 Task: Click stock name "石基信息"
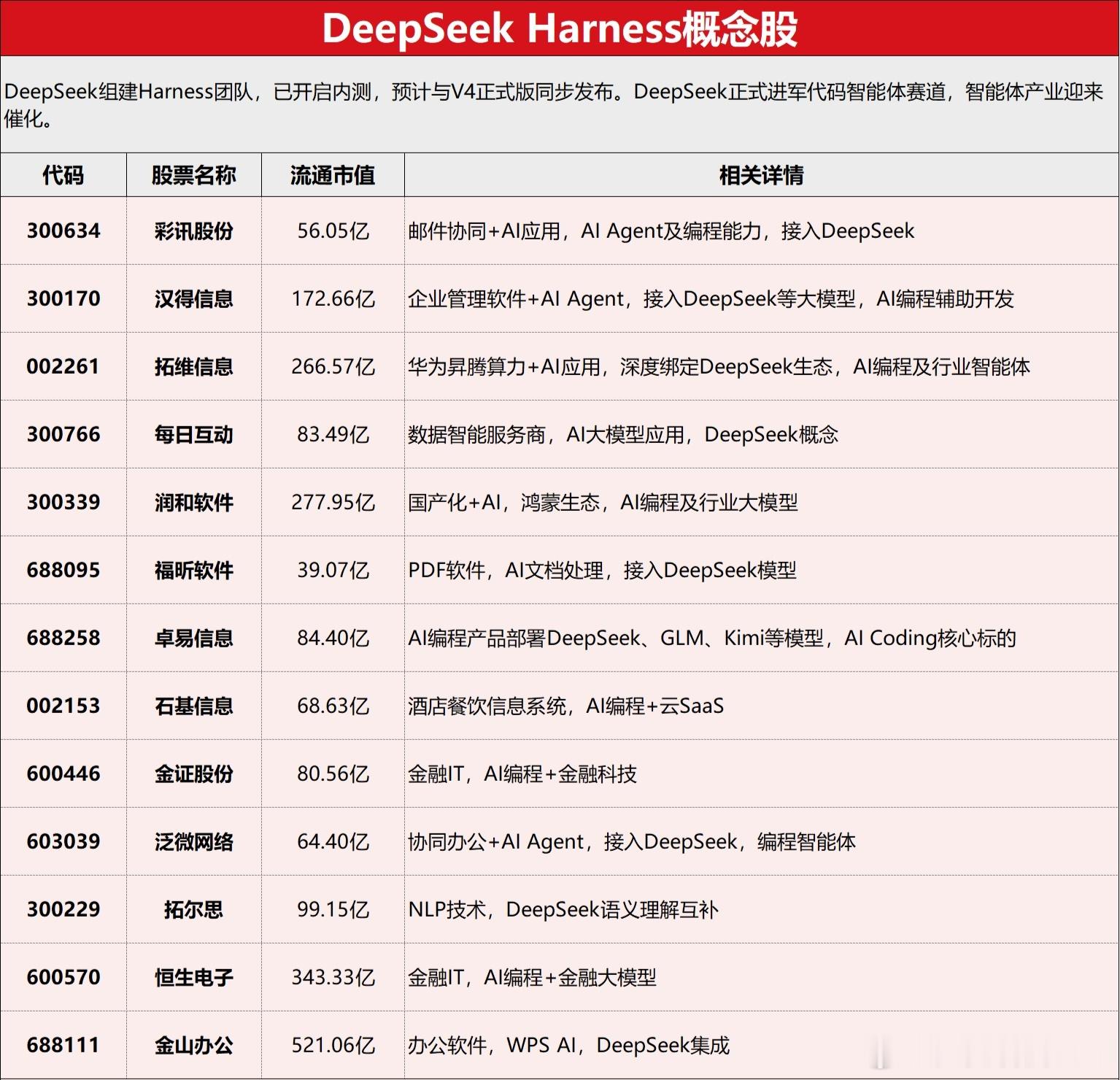[194, 706]
